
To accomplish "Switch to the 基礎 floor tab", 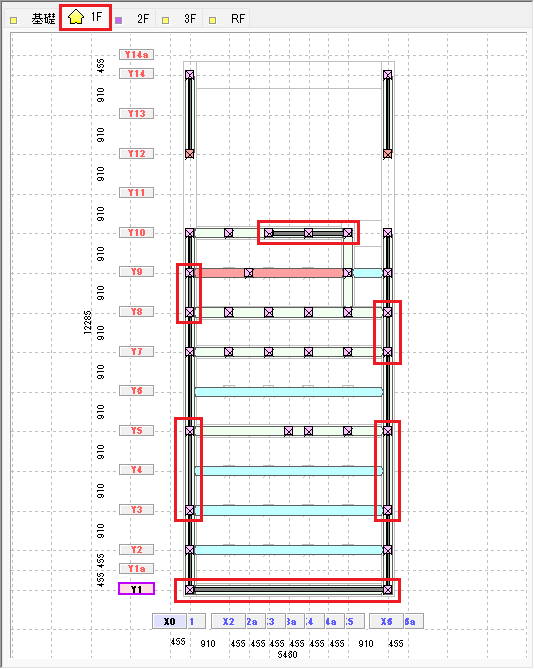I will click(x=33, y=19).
